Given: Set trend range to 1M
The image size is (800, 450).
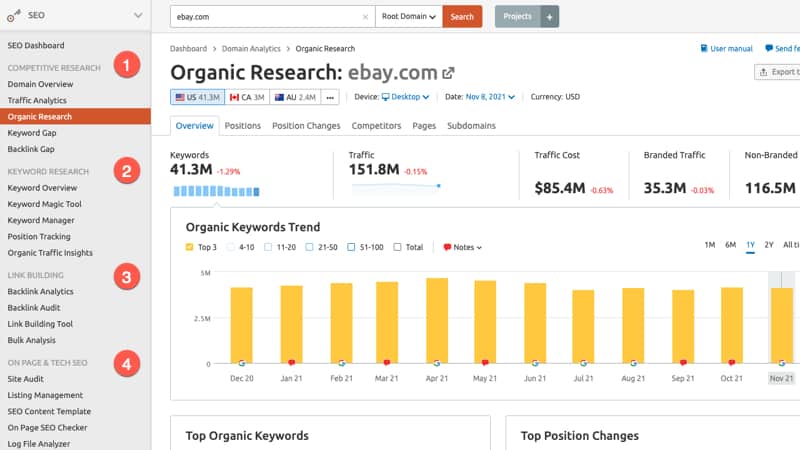Looking at the screenshot, I should 710,245.
